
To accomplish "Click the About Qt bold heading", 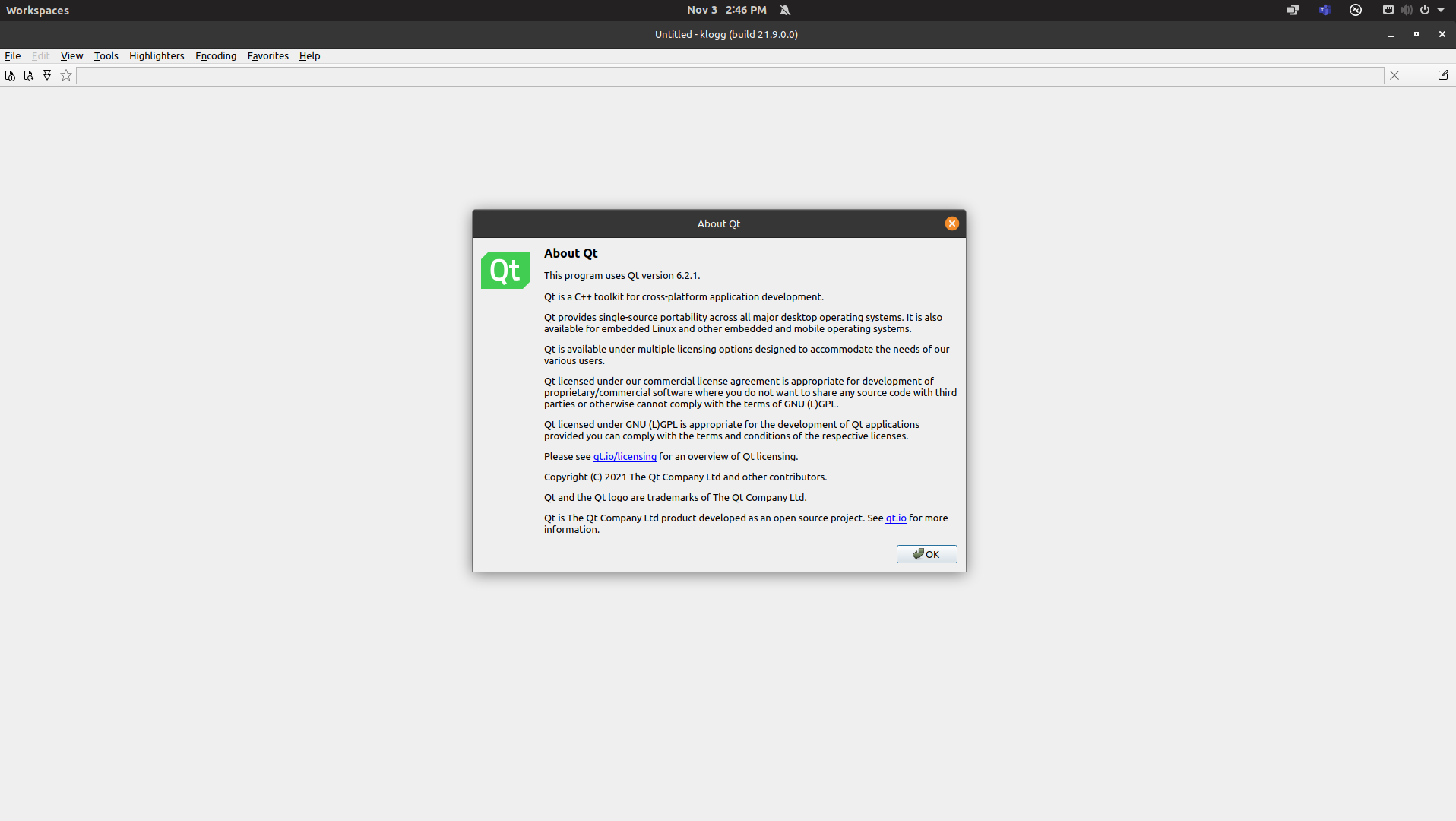I will click(x=571, y=254).
